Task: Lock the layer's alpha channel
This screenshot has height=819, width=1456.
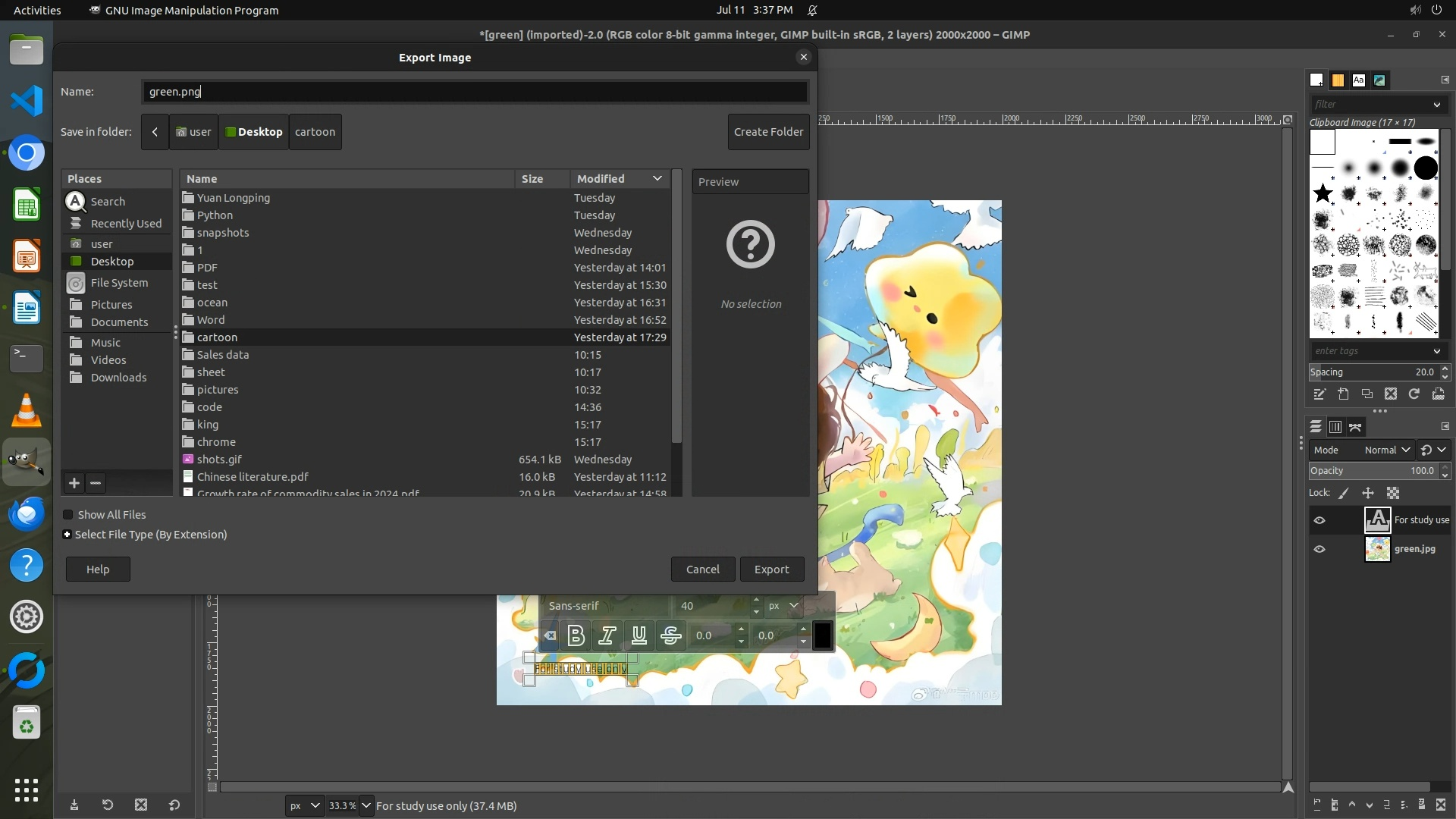Action: (1393, 493)
